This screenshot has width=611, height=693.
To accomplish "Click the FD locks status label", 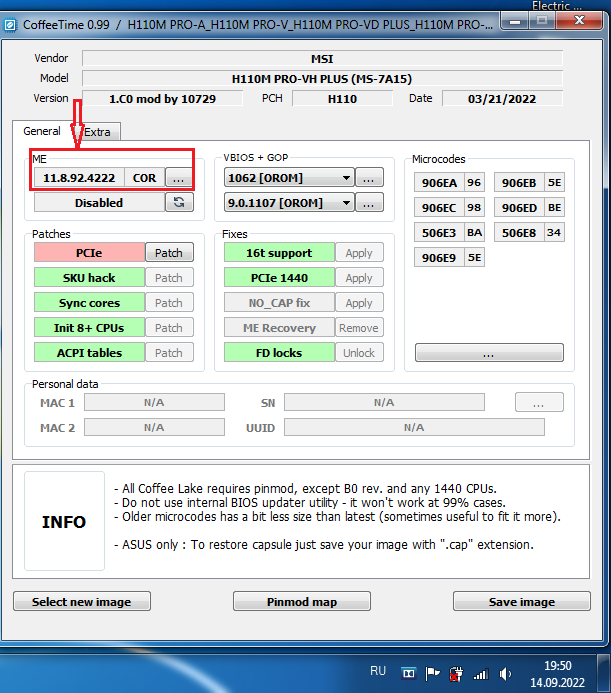I will [279, 353].
